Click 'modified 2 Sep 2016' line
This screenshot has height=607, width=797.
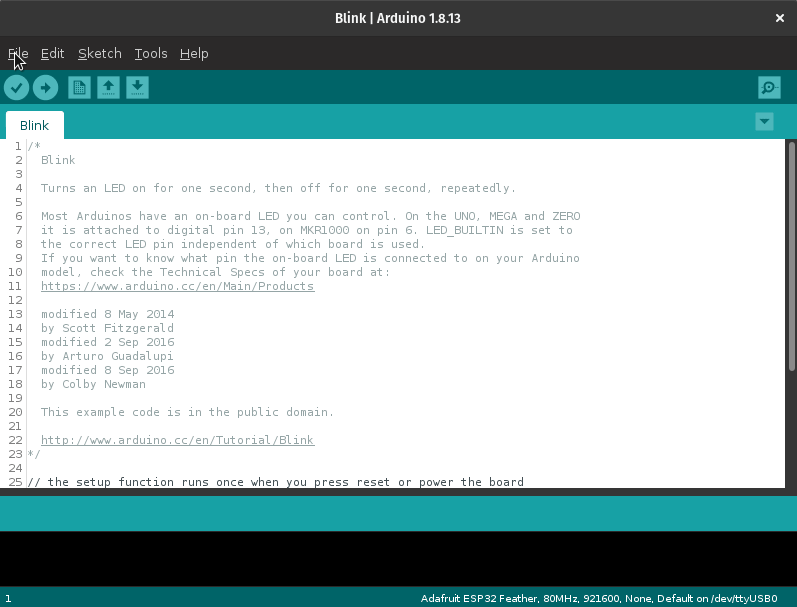point(107,342)
